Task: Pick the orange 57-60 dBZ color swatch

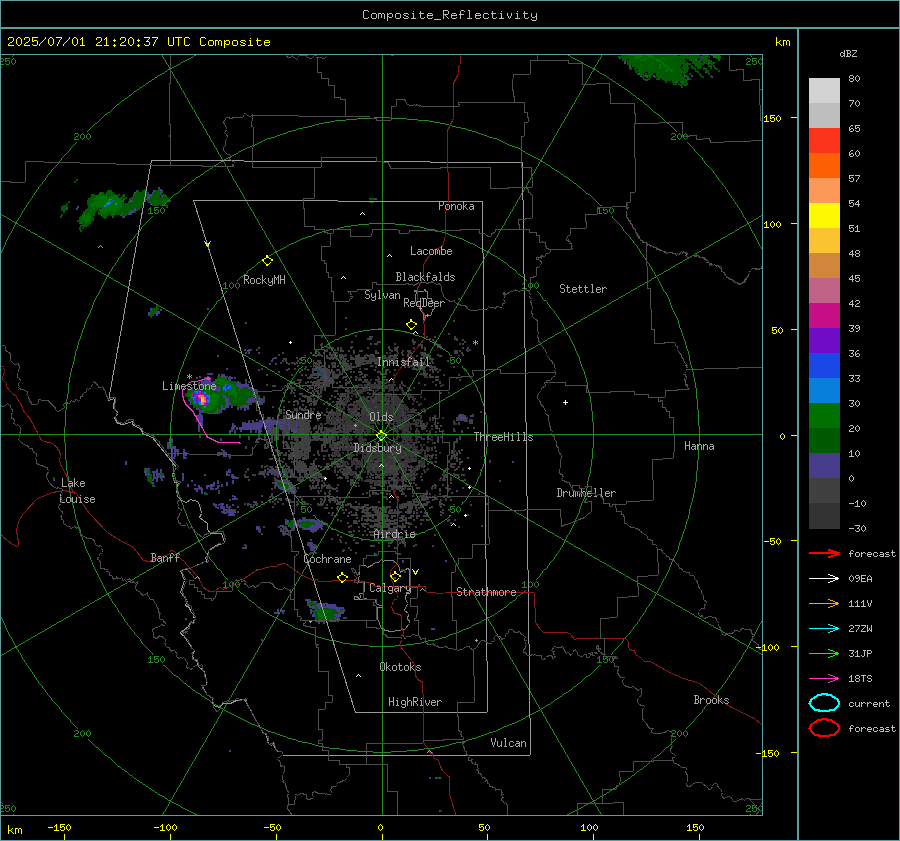Action: tap(824, 165)
